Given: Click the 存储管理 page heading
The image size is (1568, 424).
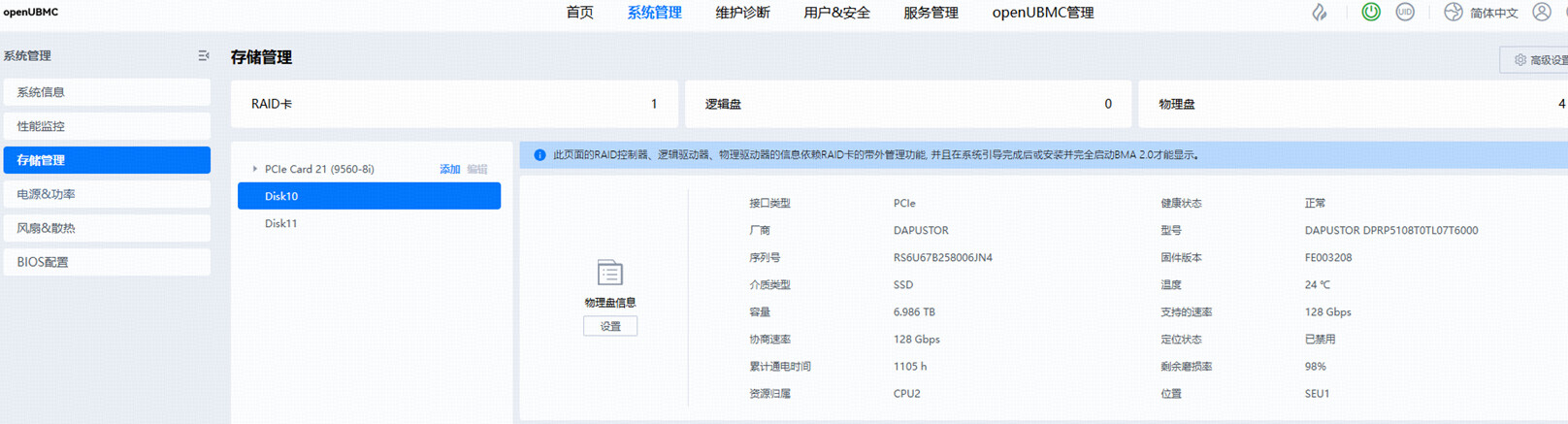Looking at the screenshot, I should pyautogui.click(x=261, y=57).
